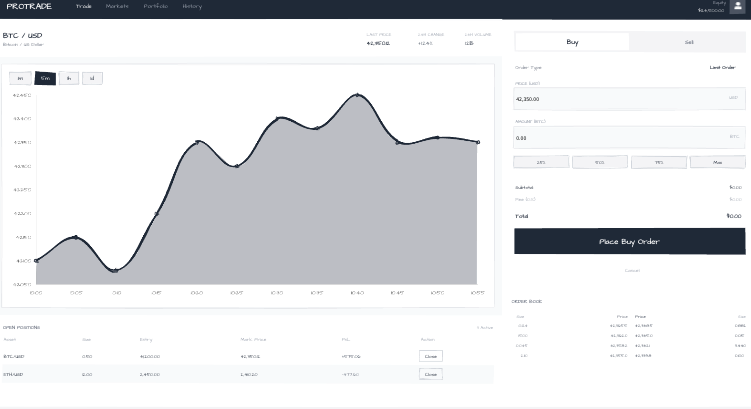751x409 pixels.
Task: Select the BTC / USD pair title
Action: coord(23,35)
